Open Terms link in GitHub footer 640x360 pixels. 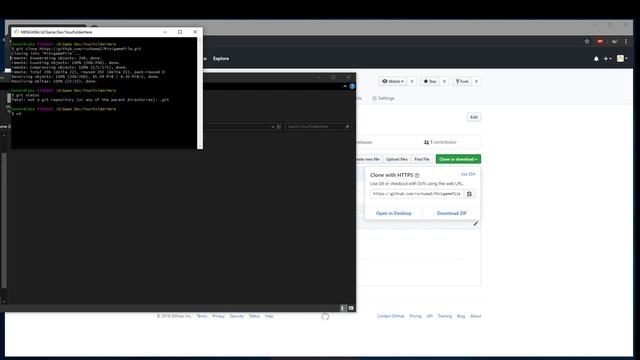click(202, 316)
